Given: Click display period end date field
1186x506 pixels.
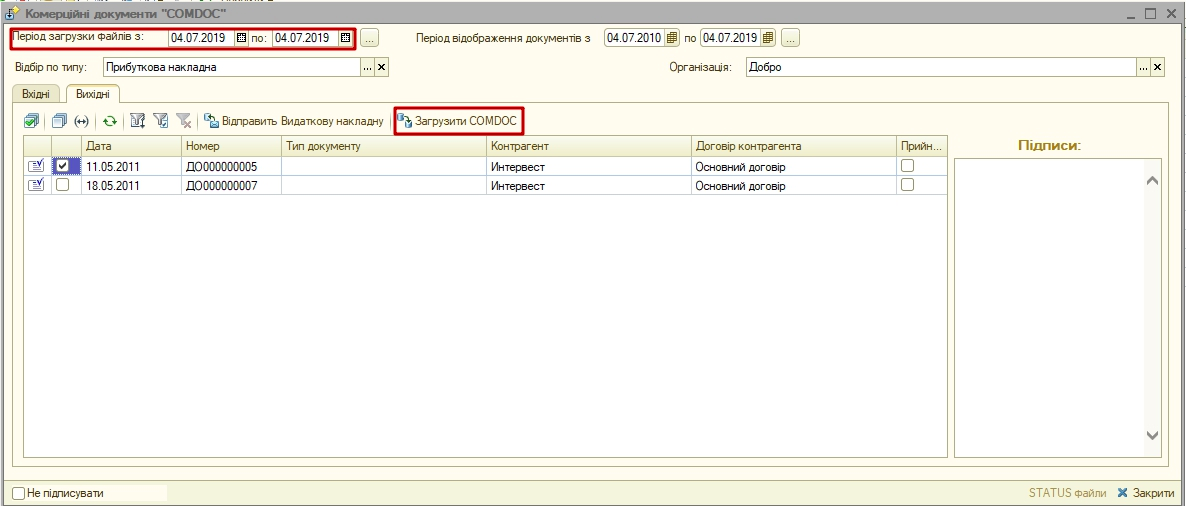Looking at the screenshot, I should pos(731,38).
